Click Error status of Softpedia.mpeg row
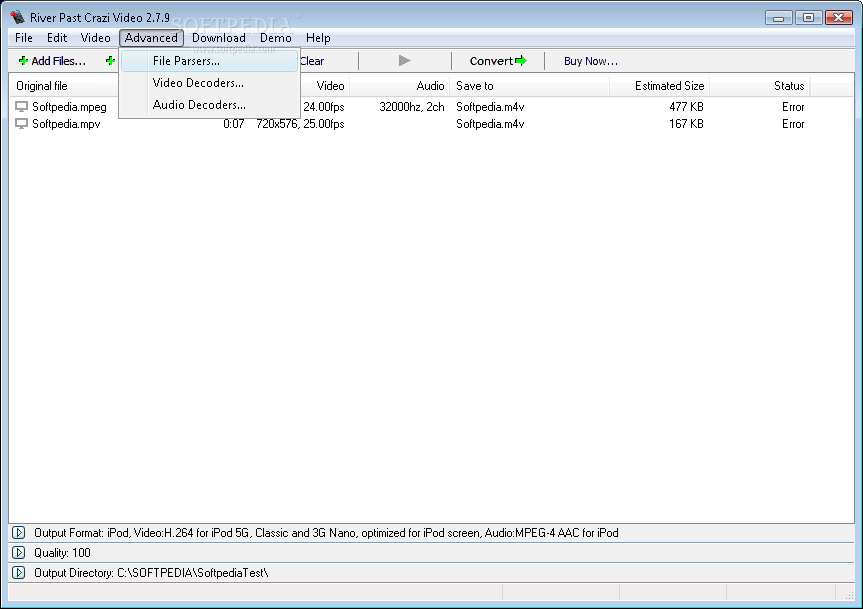 [x=793, y=107]
